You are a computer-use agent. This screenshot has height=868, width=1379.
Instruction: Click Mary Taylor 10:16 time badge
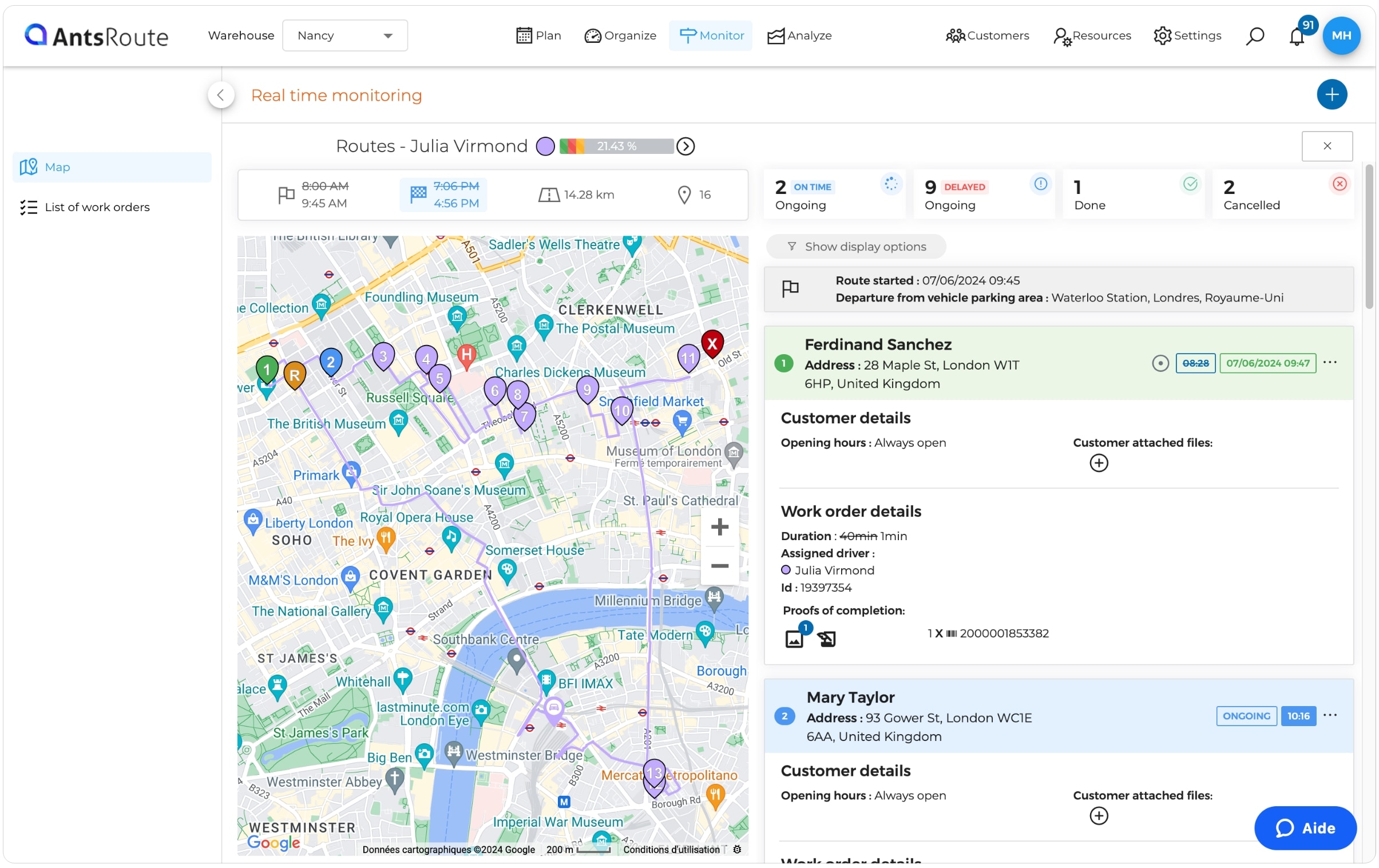click(1298, 716)
